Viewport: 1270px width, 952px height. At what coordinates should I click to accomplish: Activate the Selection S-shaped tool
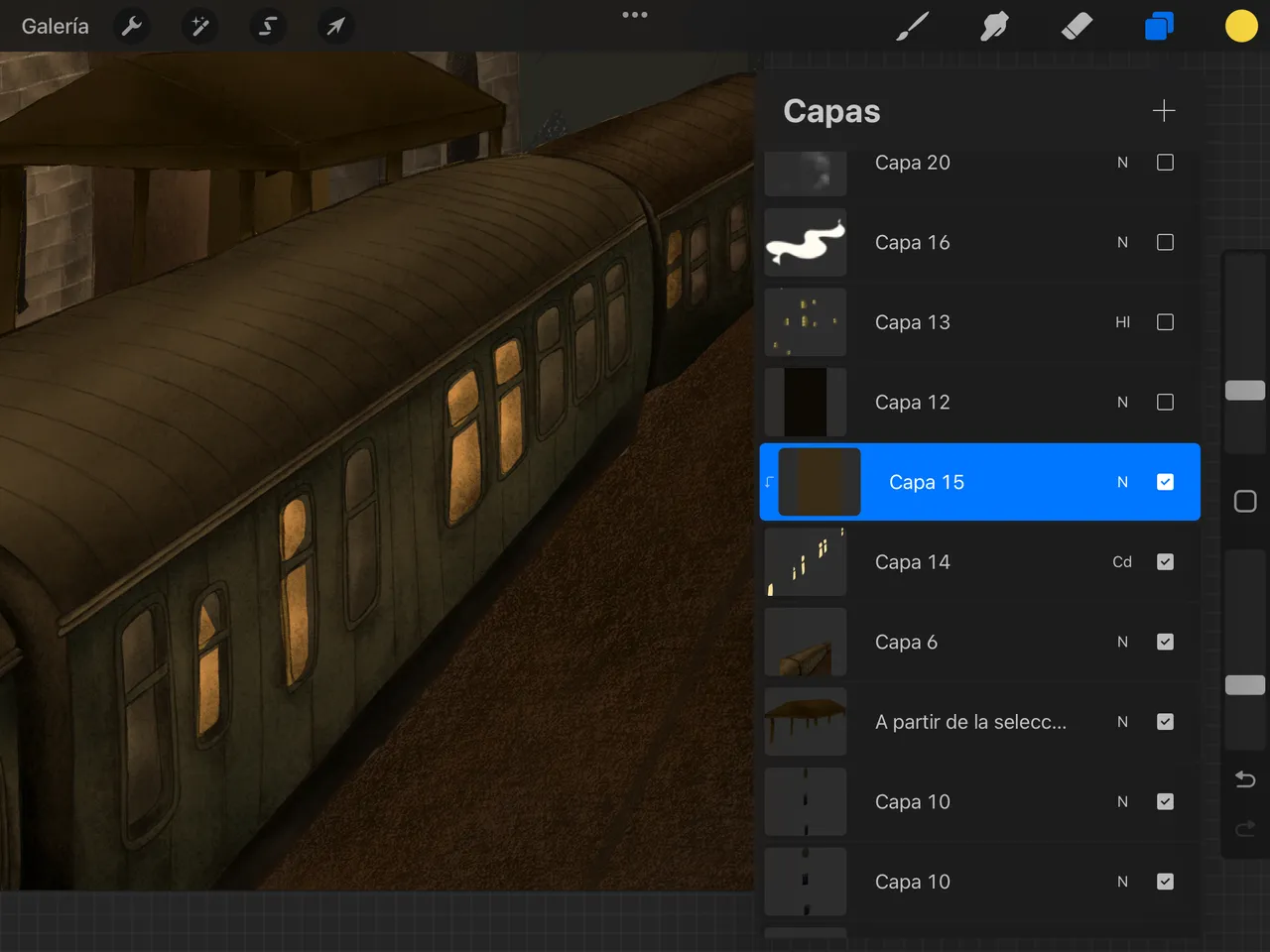point(268,27)
